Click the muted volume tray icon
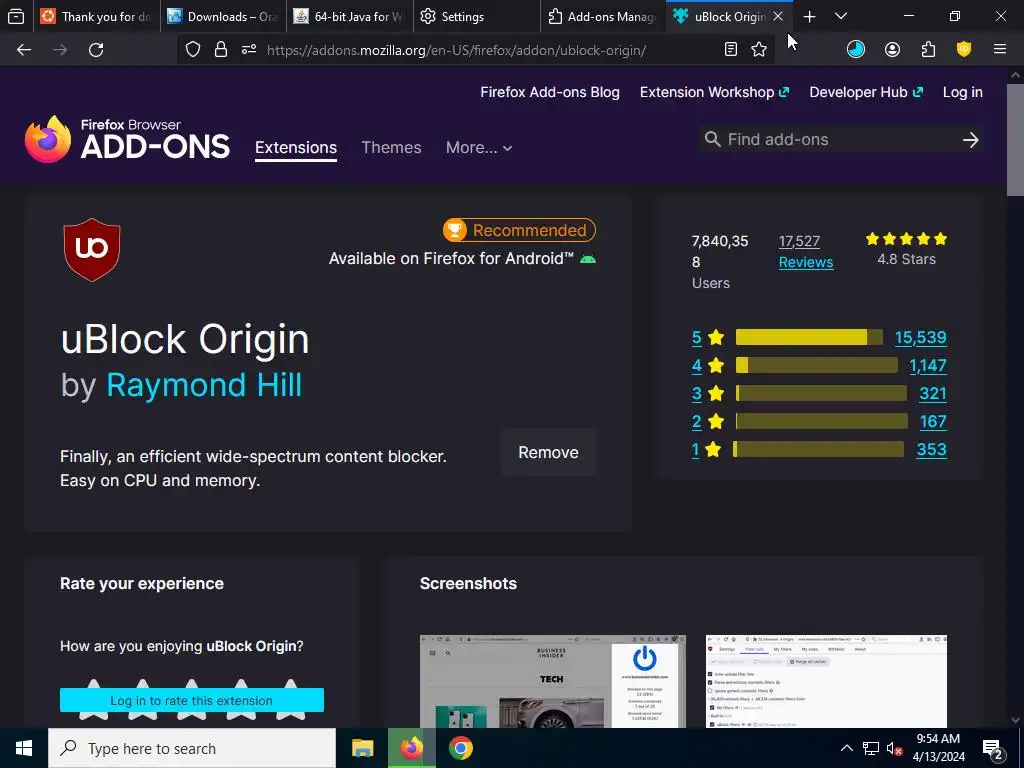This screenshot has height=768, width=1024. 894,749
